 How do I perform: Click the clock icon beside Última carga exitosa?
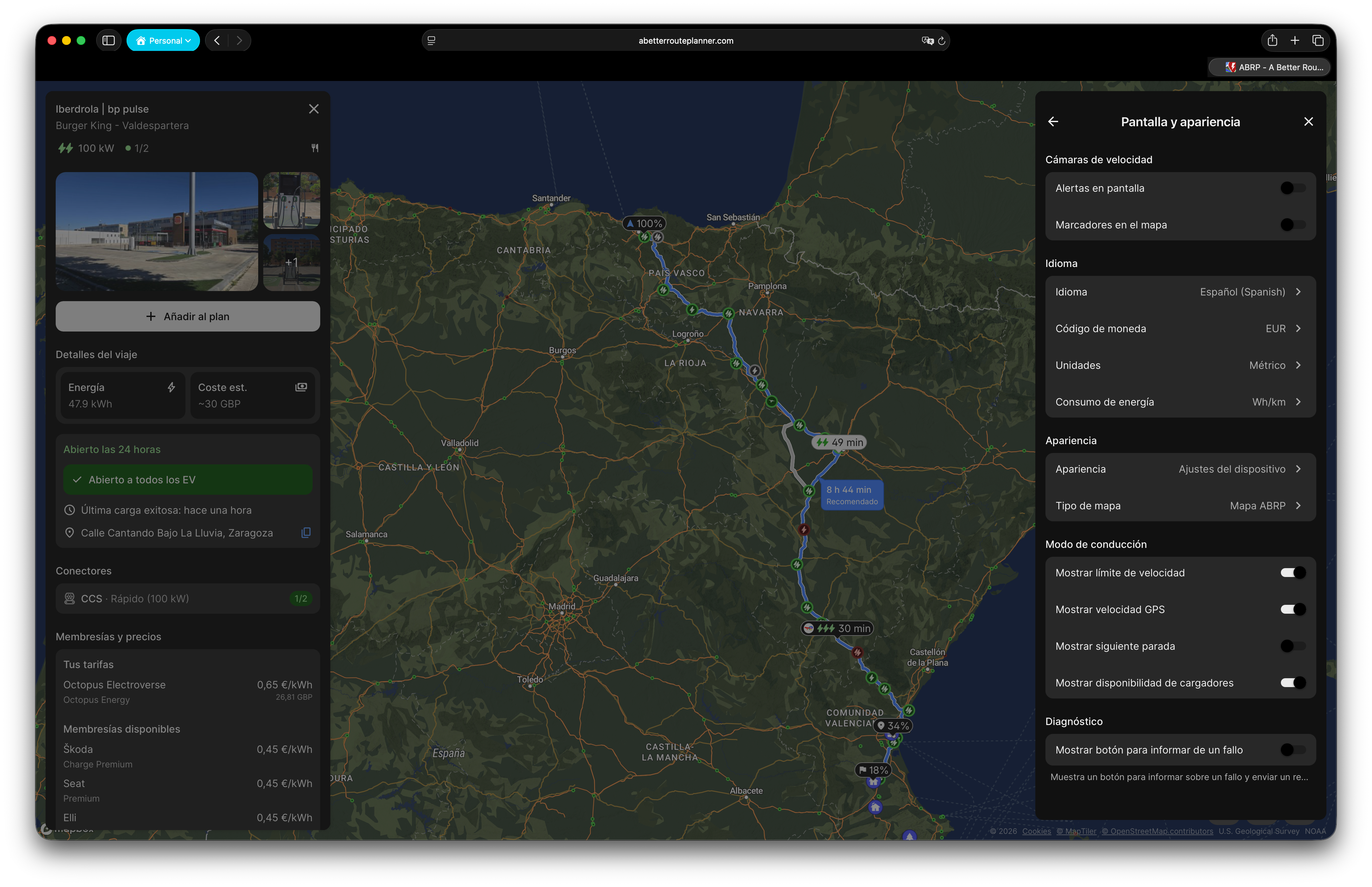tap(69, 510)
